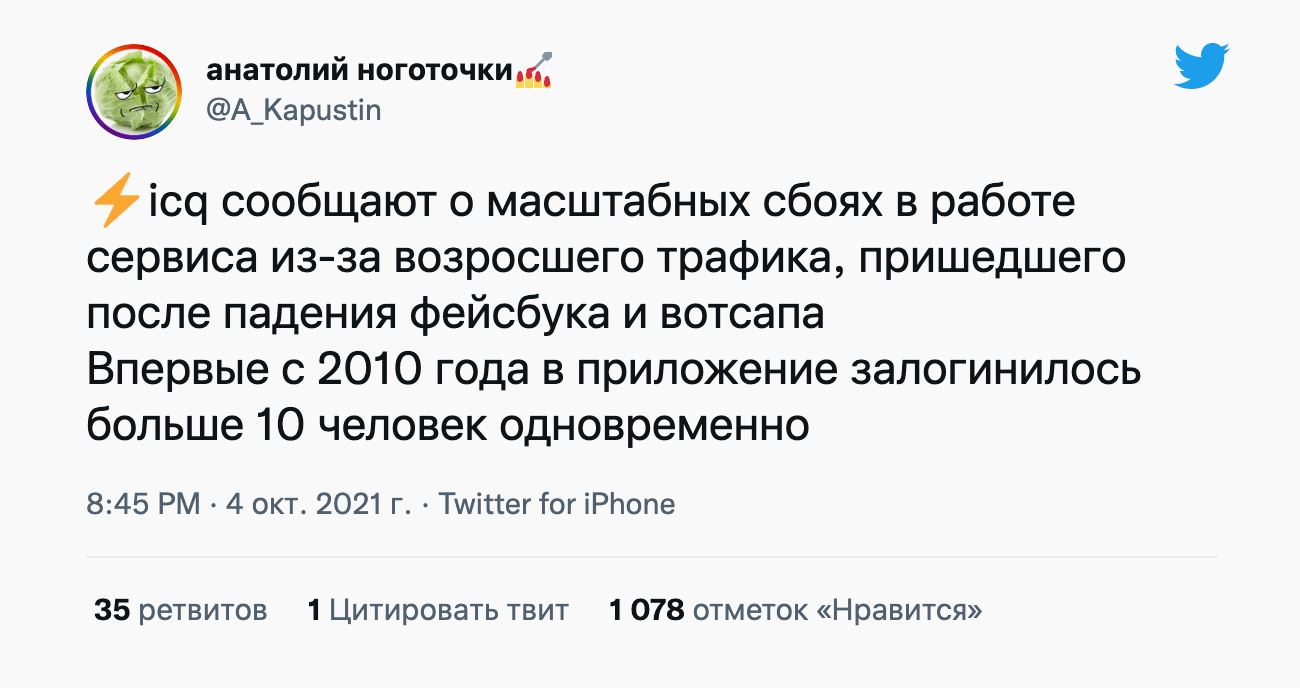Open the 8:45 PM timestamp

[143, 504]
